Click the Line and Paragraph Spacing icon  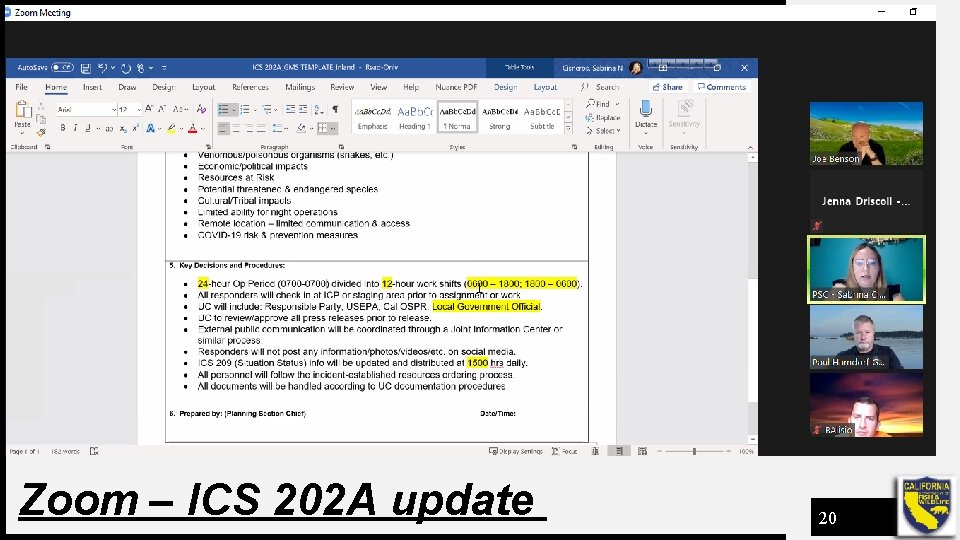277,129
